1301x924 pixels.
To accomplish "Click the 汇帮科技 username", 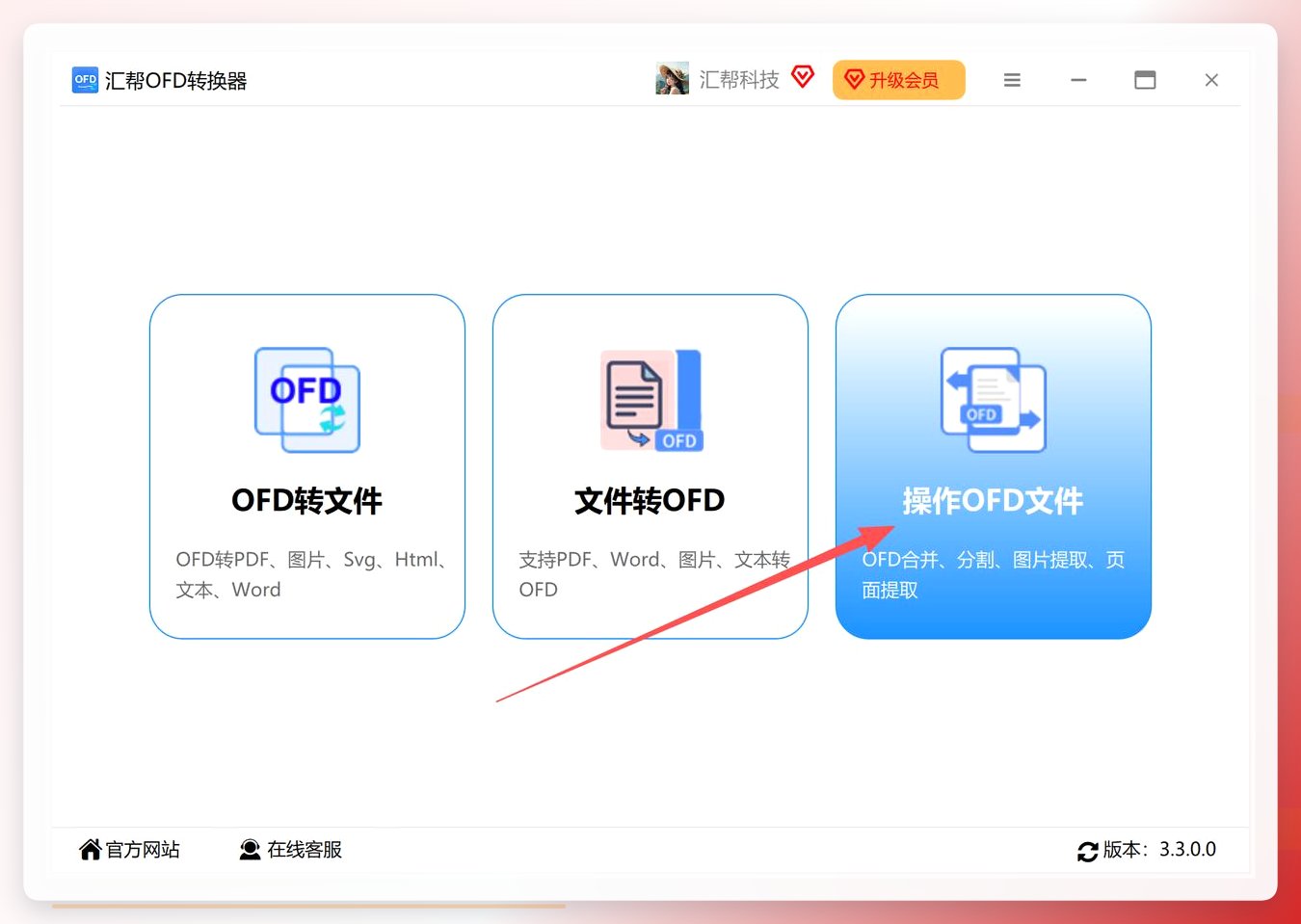I will pos(739,80).
